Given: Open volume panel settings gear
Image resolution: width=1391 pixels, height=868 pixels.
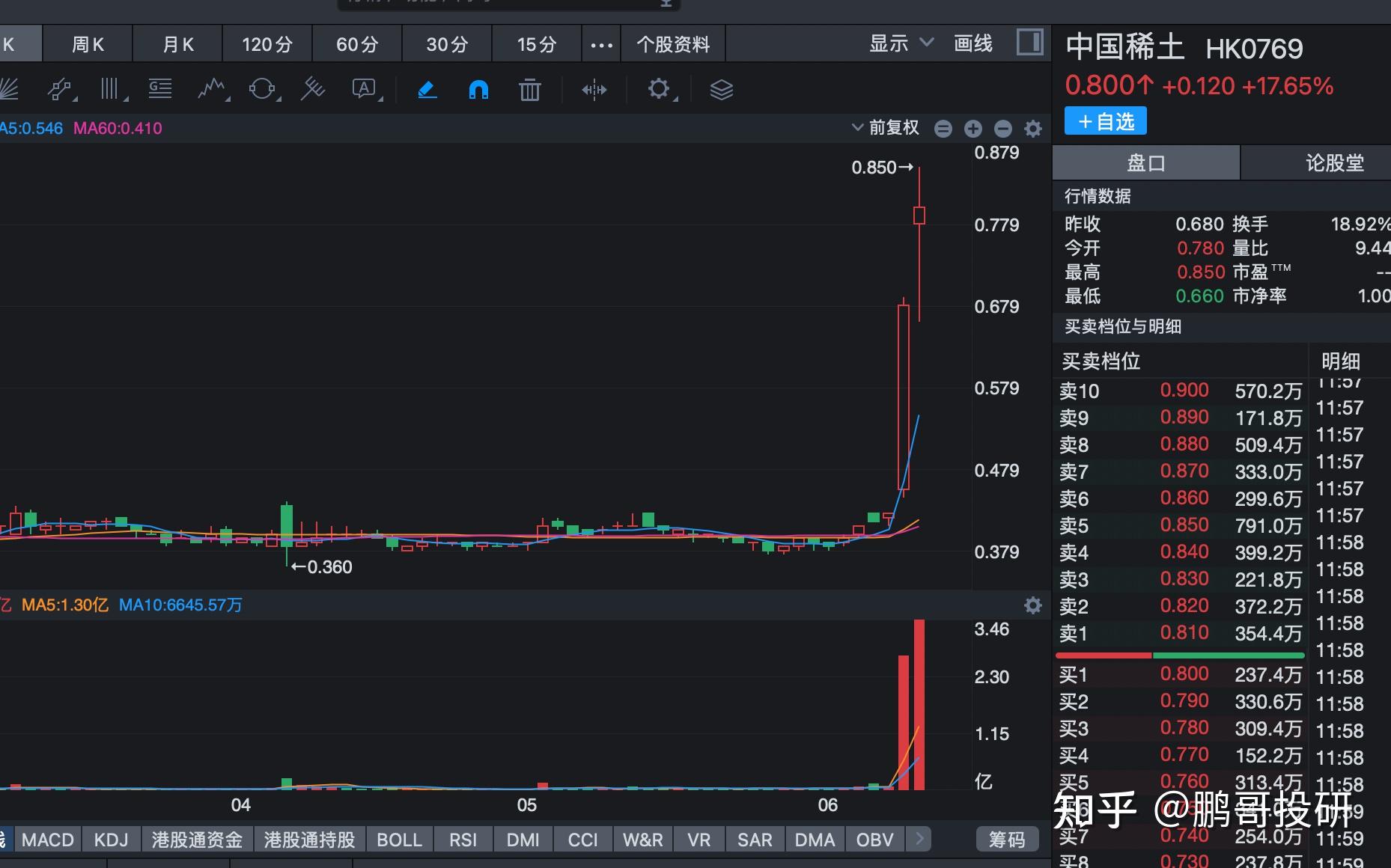Looking at the screenshot, I should tap(1033, 605).
